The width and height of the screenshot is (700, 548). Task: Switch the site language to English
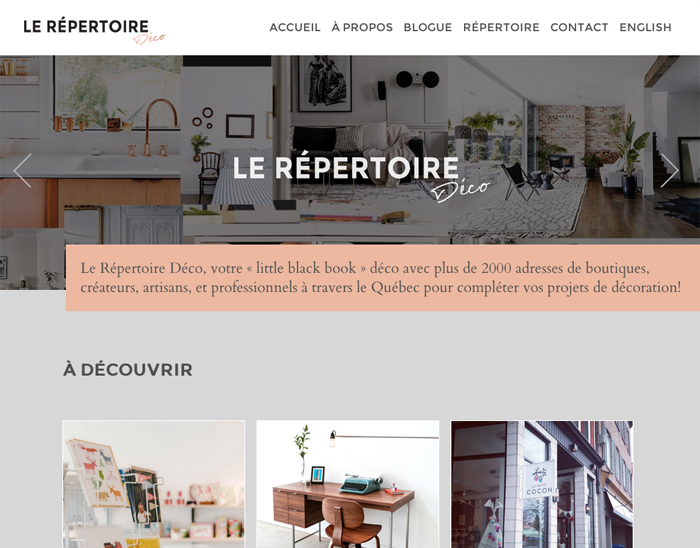click(645, 27)
